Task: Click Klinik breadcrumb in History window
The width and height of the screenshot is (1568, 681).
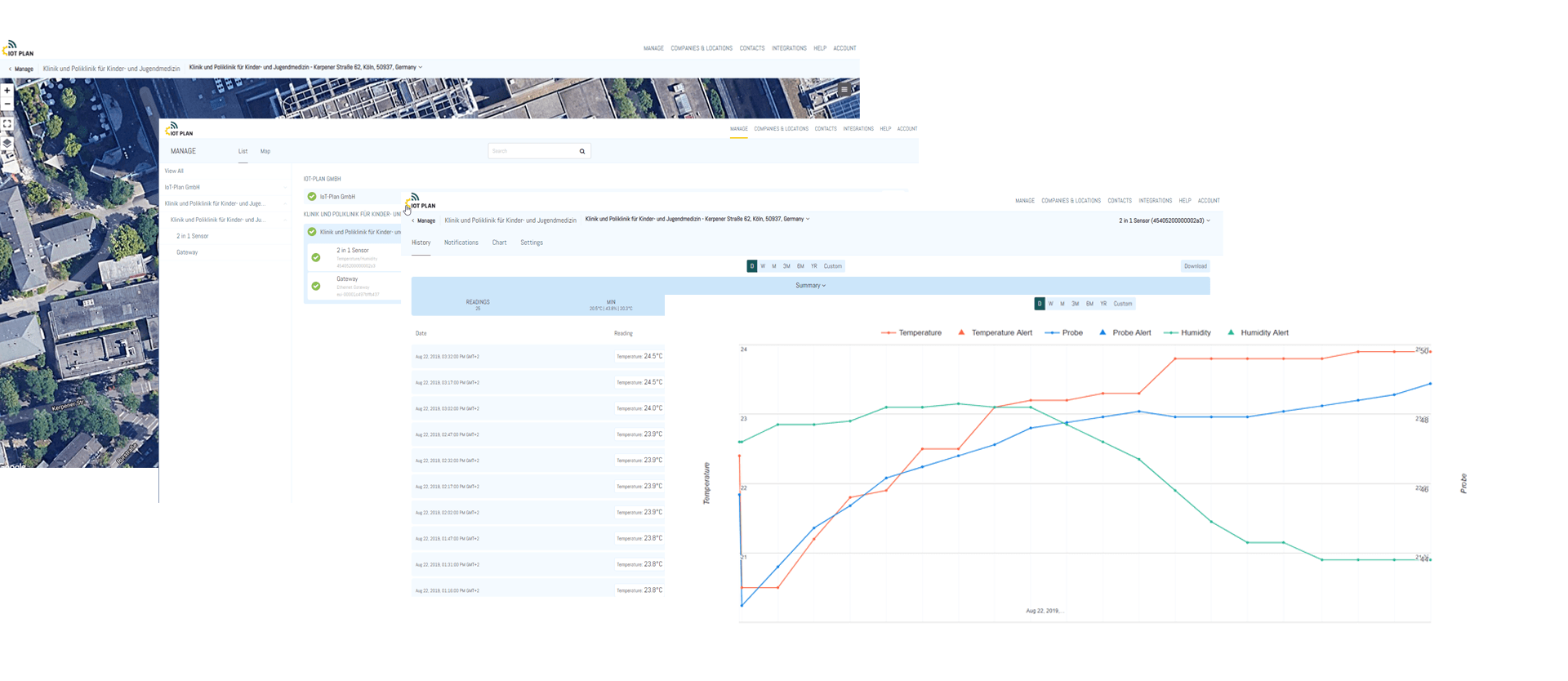Action: point(510,220)
